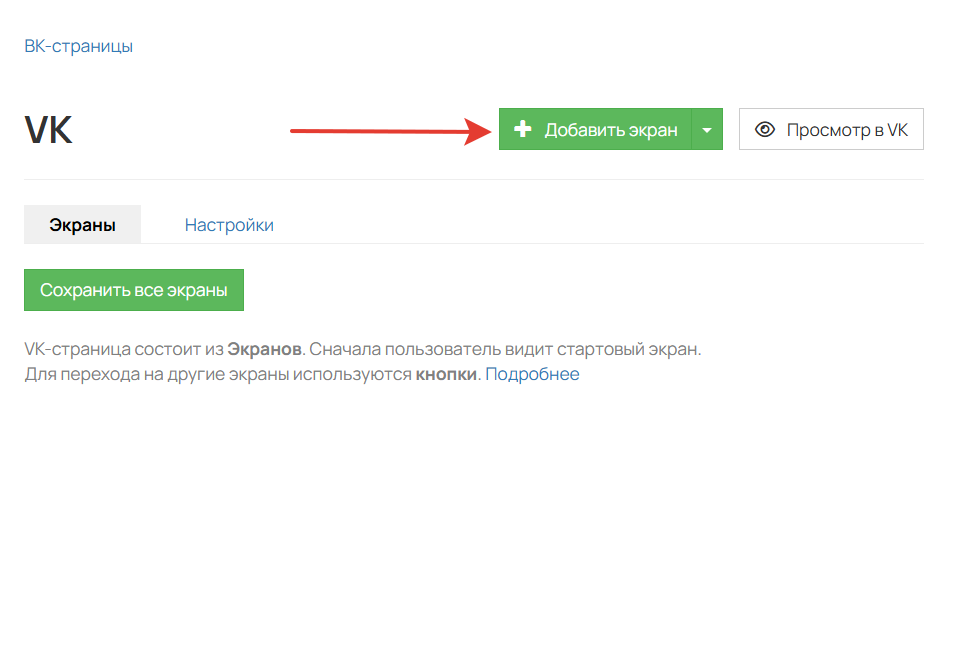Click the Добавить экран button

click(595, 129)
